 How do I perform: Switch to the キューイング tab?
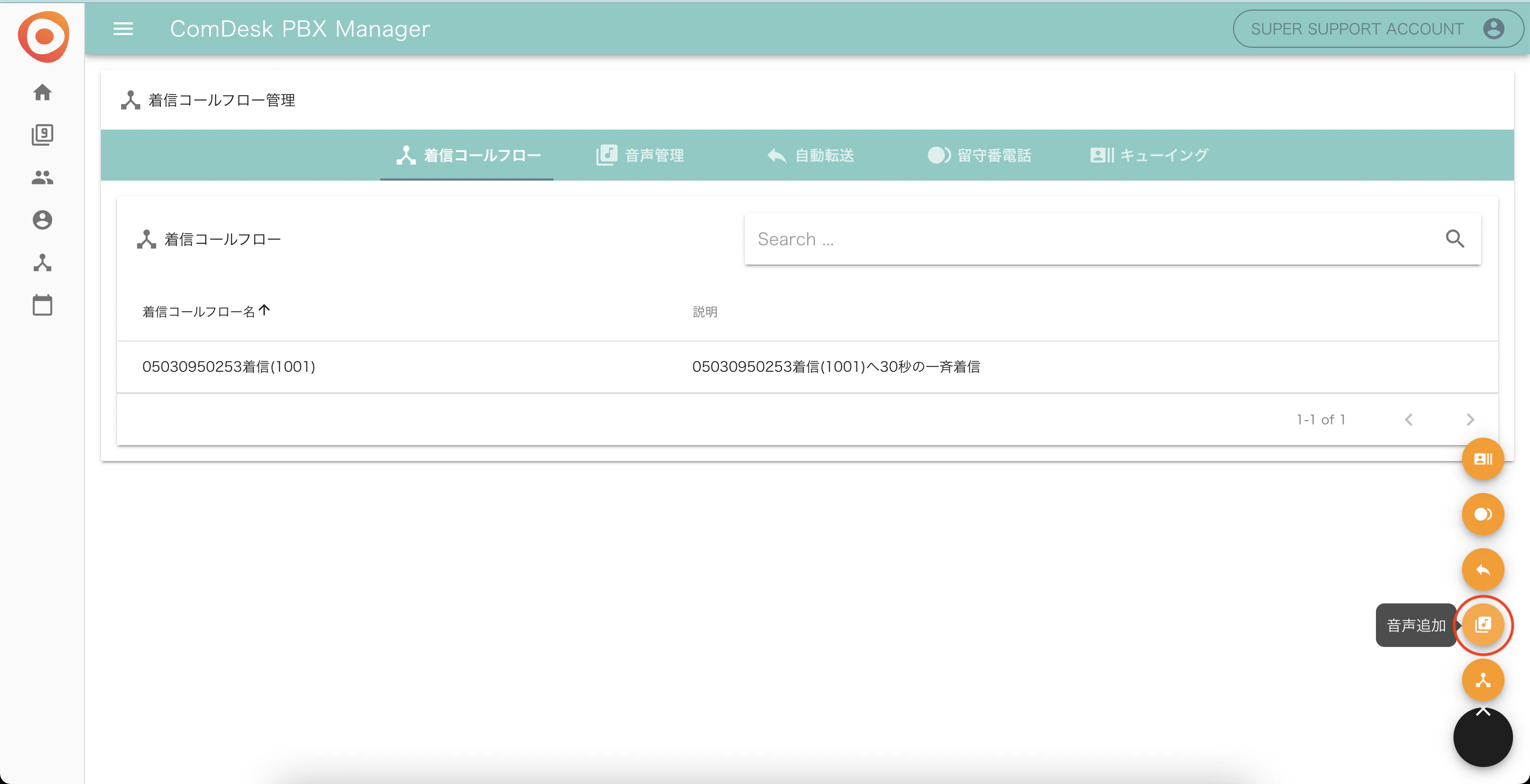[x=1149, y=156]
